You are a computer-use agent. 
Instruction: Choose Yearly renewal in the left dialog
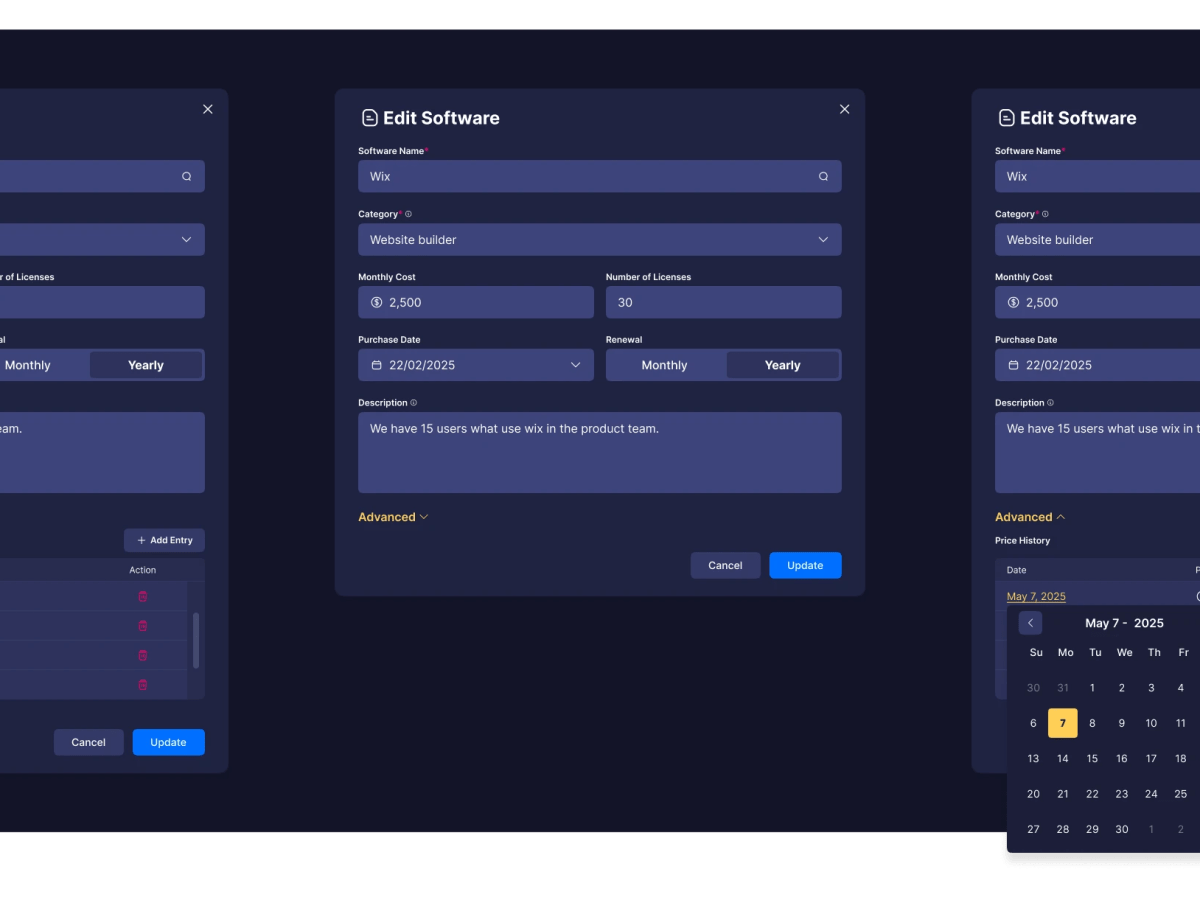click(x=146, y=365)
